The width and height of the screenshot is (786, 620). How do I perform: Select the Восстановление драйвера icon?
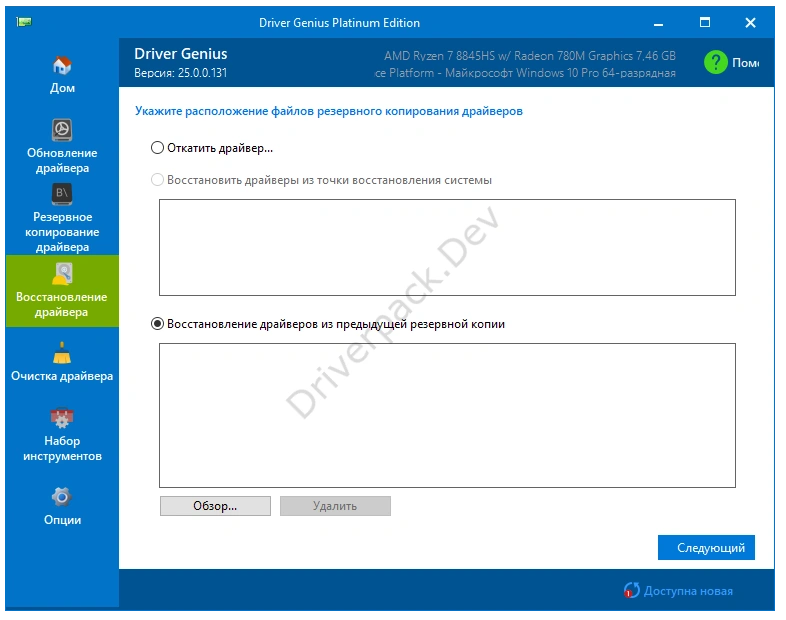click(62, 274)
